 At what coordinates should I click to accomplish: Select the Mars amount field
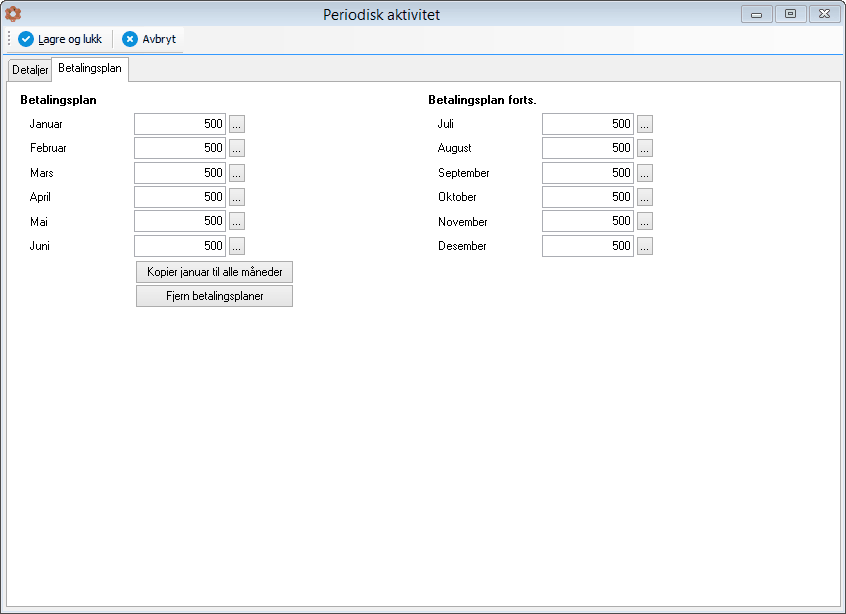180,173
